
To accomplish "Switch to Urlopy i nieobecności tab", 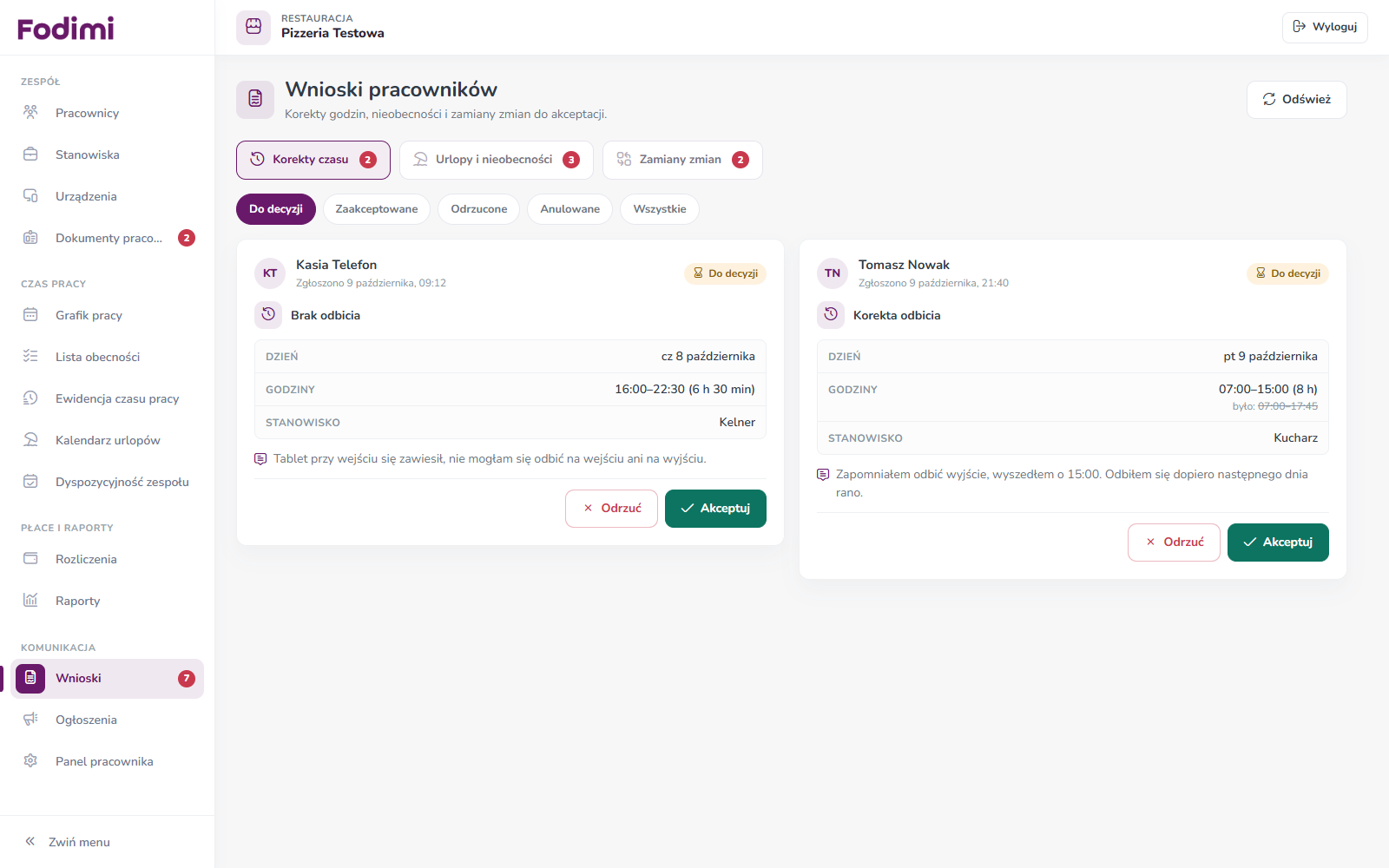I will coord(497,160).
